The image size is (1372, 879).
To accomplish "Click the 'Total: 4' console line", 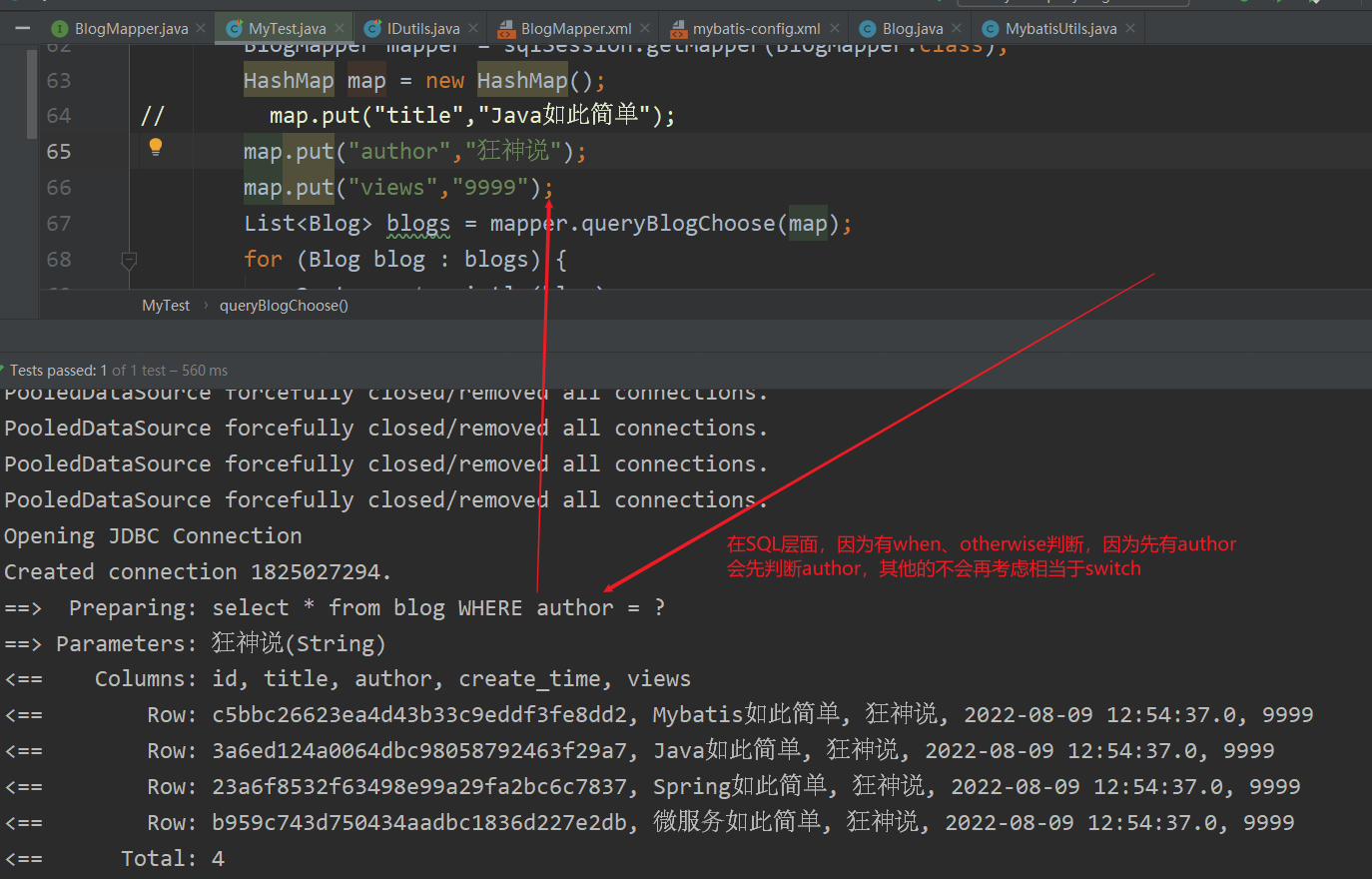I will click(x=114, y=859).
